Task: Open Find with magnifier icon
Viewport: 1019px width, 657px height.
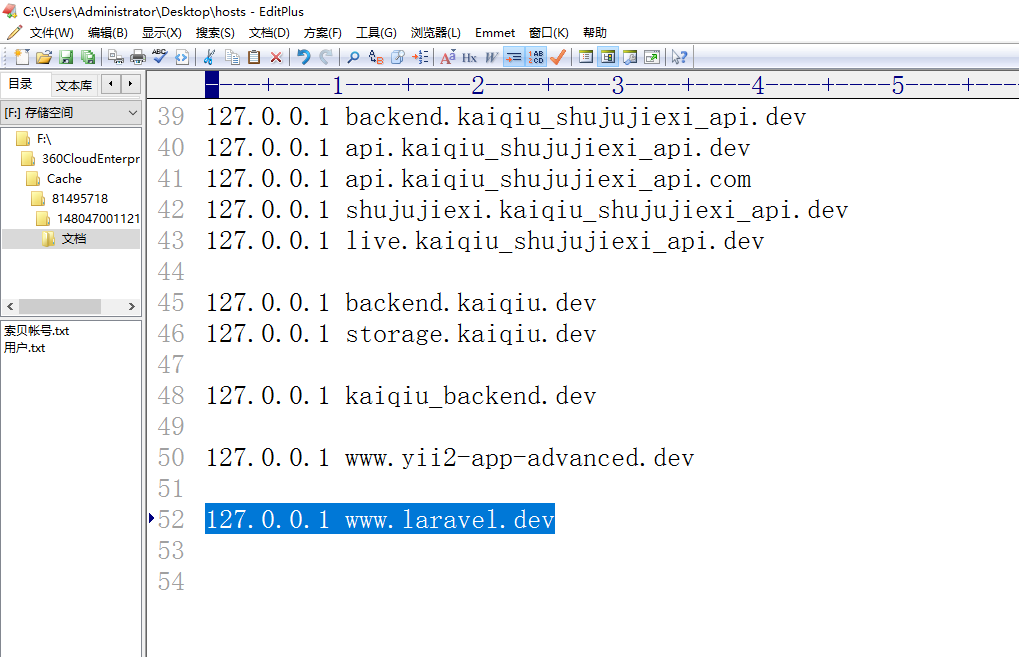Action: click(353, 57)
